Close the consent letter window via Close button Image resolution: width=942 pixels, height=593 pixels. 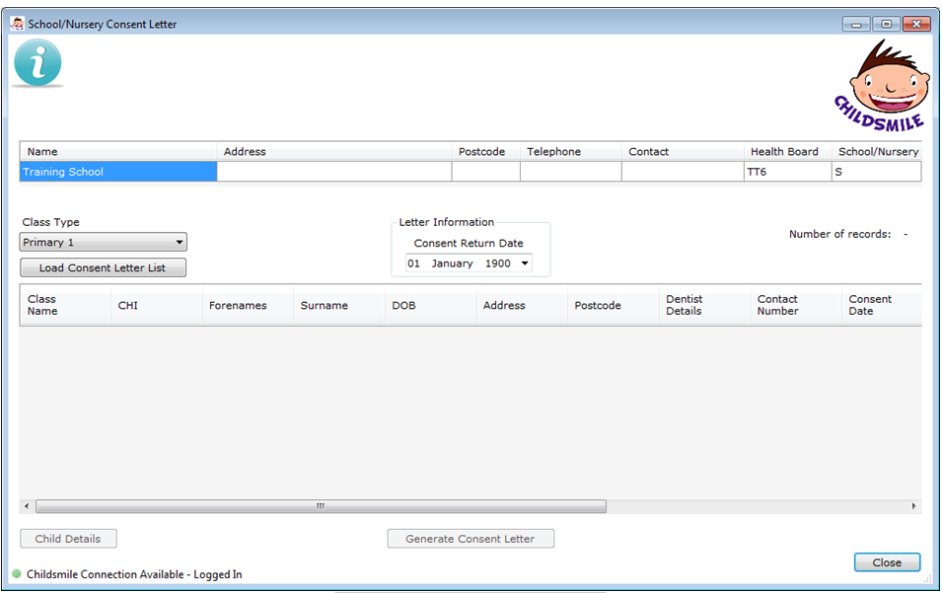(x=886, y=563)
